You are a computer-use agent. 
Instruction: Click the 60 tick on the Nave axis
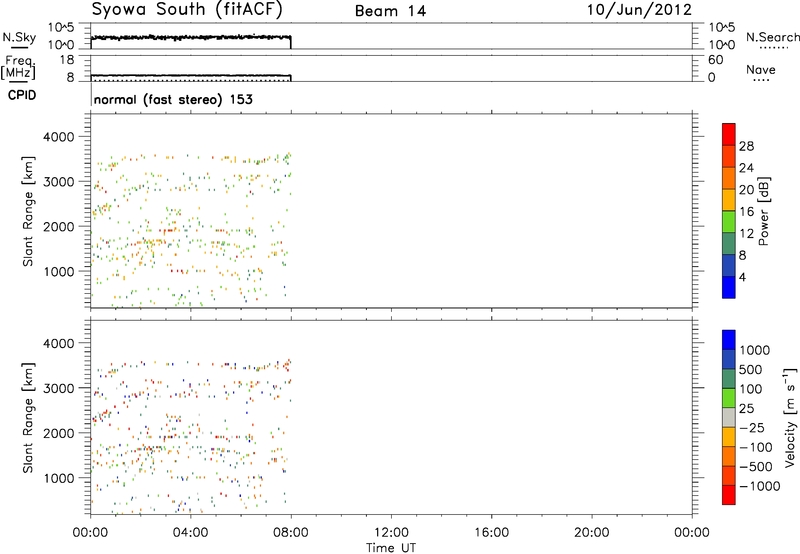[x=715, y=60]
